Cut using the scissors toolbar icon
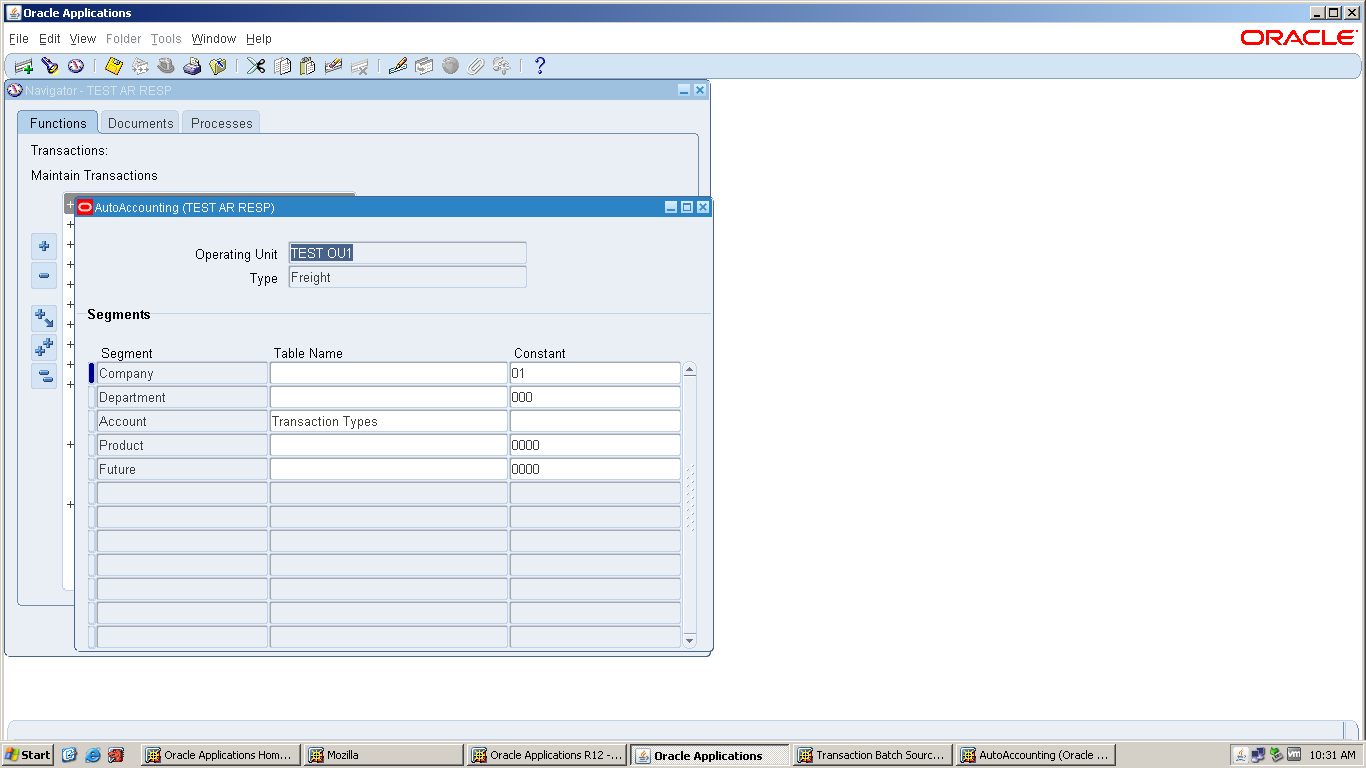Image resolution: width=1366 pixels, height=768 pixels. pyautogui.click(x=254, y=66)
